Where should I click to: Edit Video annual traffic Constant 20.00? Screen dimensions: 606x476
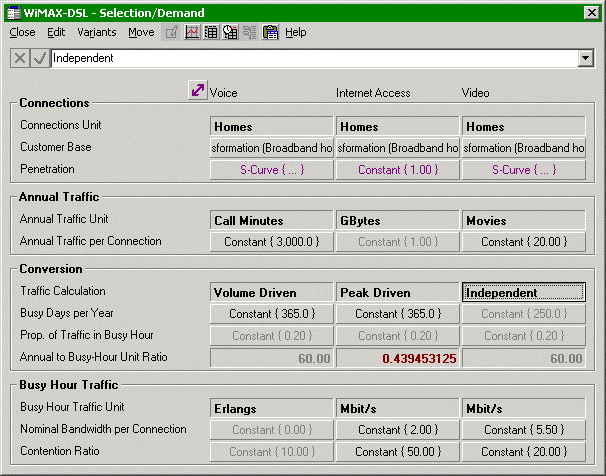(x=524, y=242)
